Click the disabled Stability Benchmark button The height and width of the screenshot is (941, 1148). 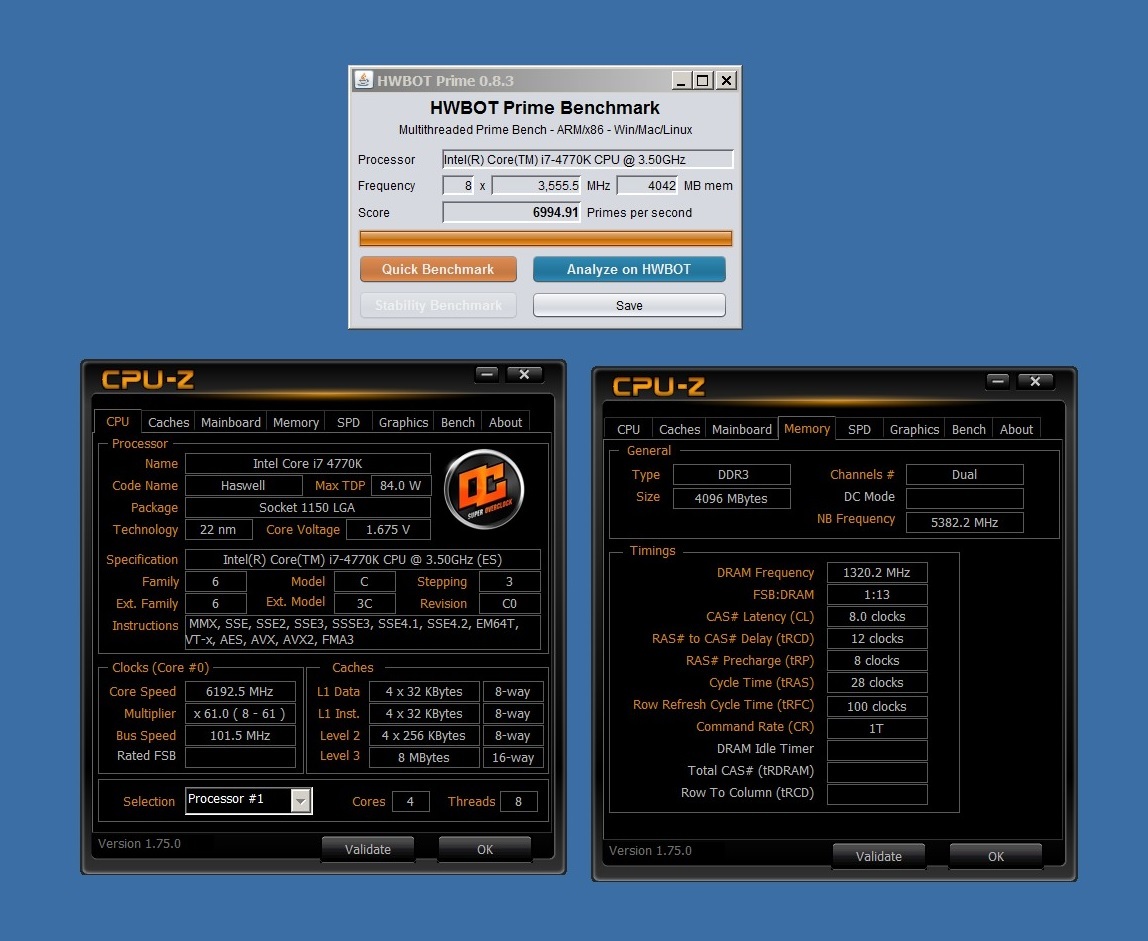pyautogui.click(x=438, y=305)
